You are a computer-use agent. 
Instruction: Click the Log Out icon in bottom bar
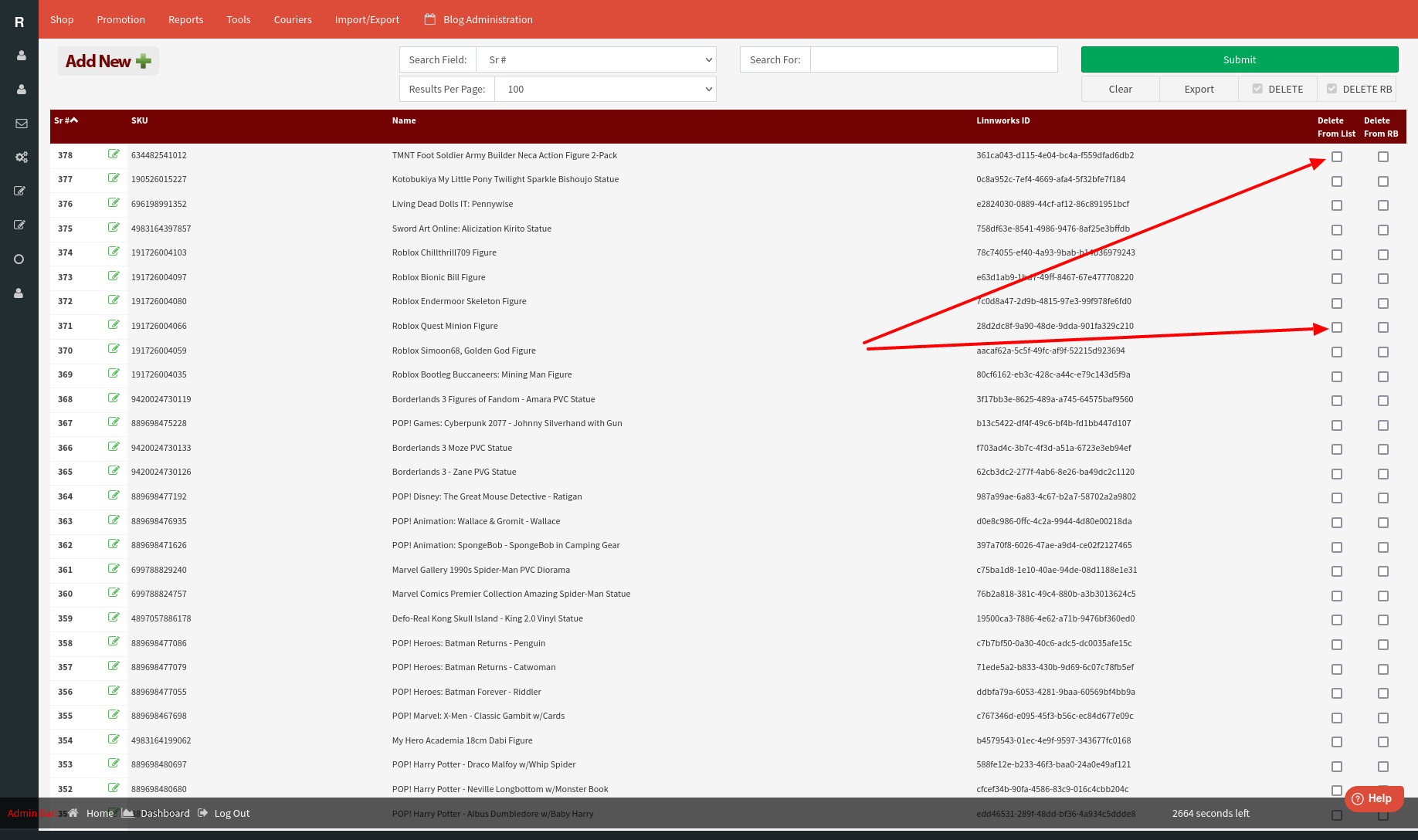click(202, 813)
